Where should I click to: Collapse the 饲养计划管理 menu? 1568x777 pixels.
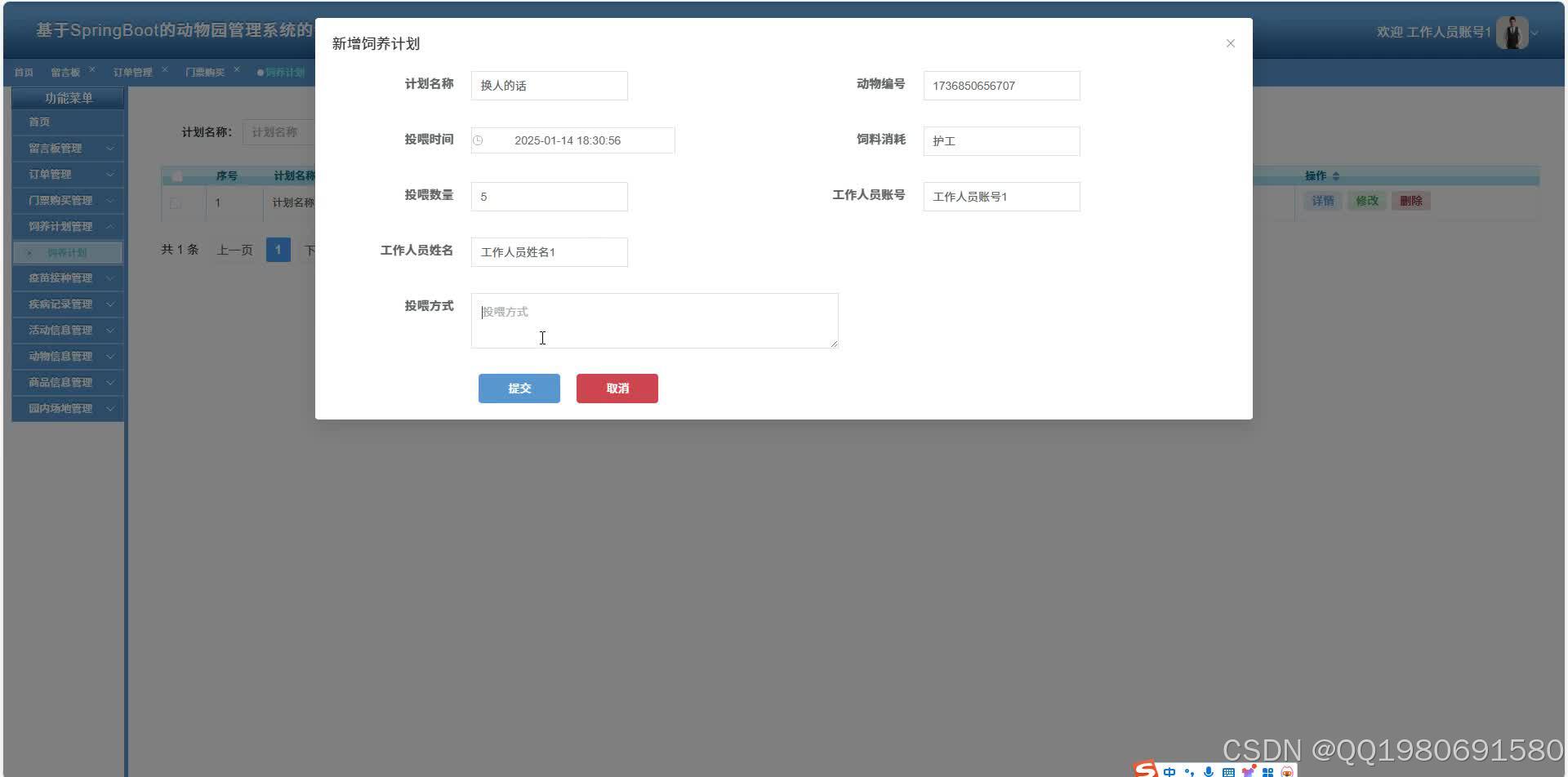click(x=67, y=226)
